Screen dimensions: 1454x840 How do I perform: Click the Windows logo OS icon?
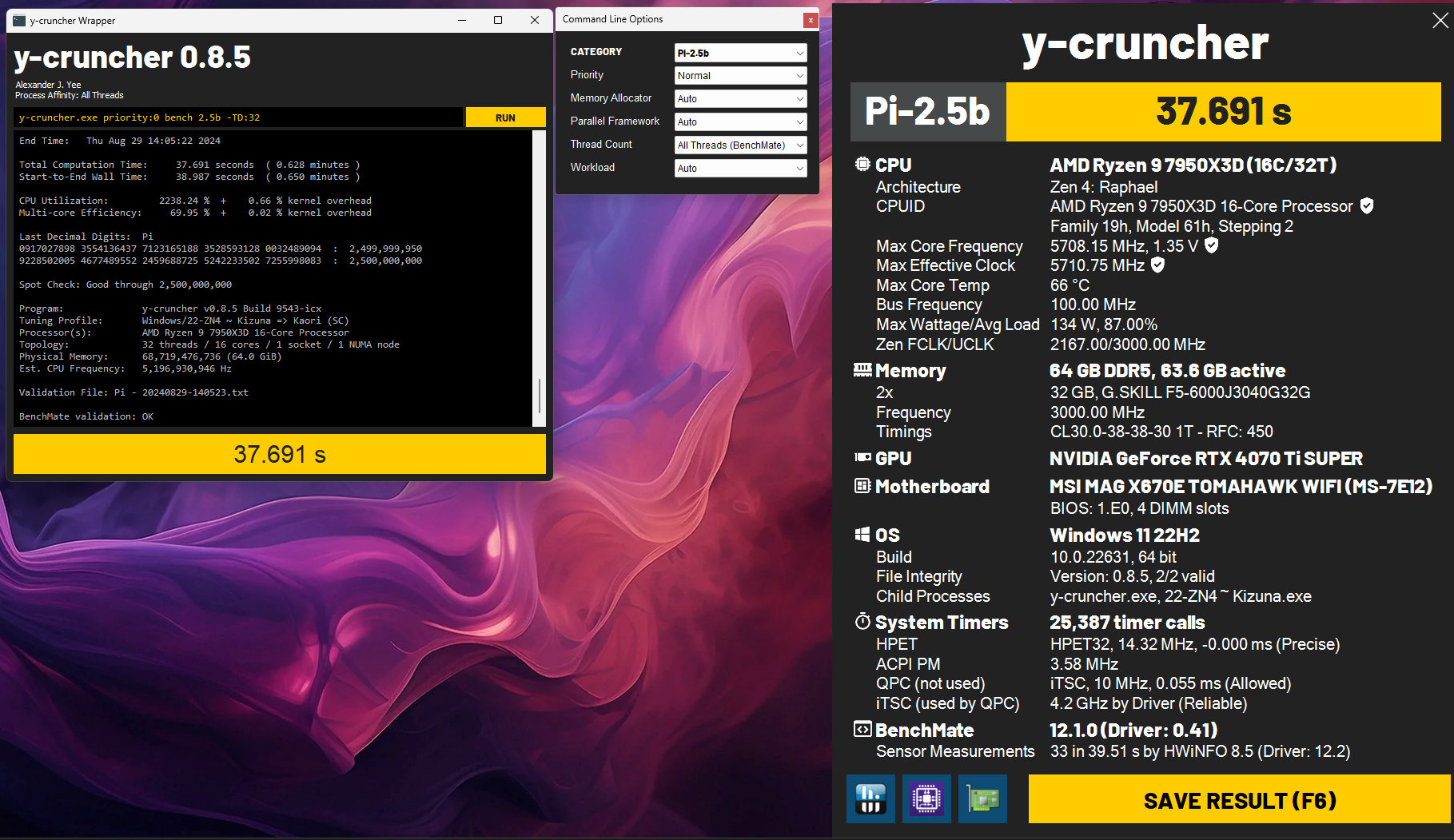coord(862,535)
